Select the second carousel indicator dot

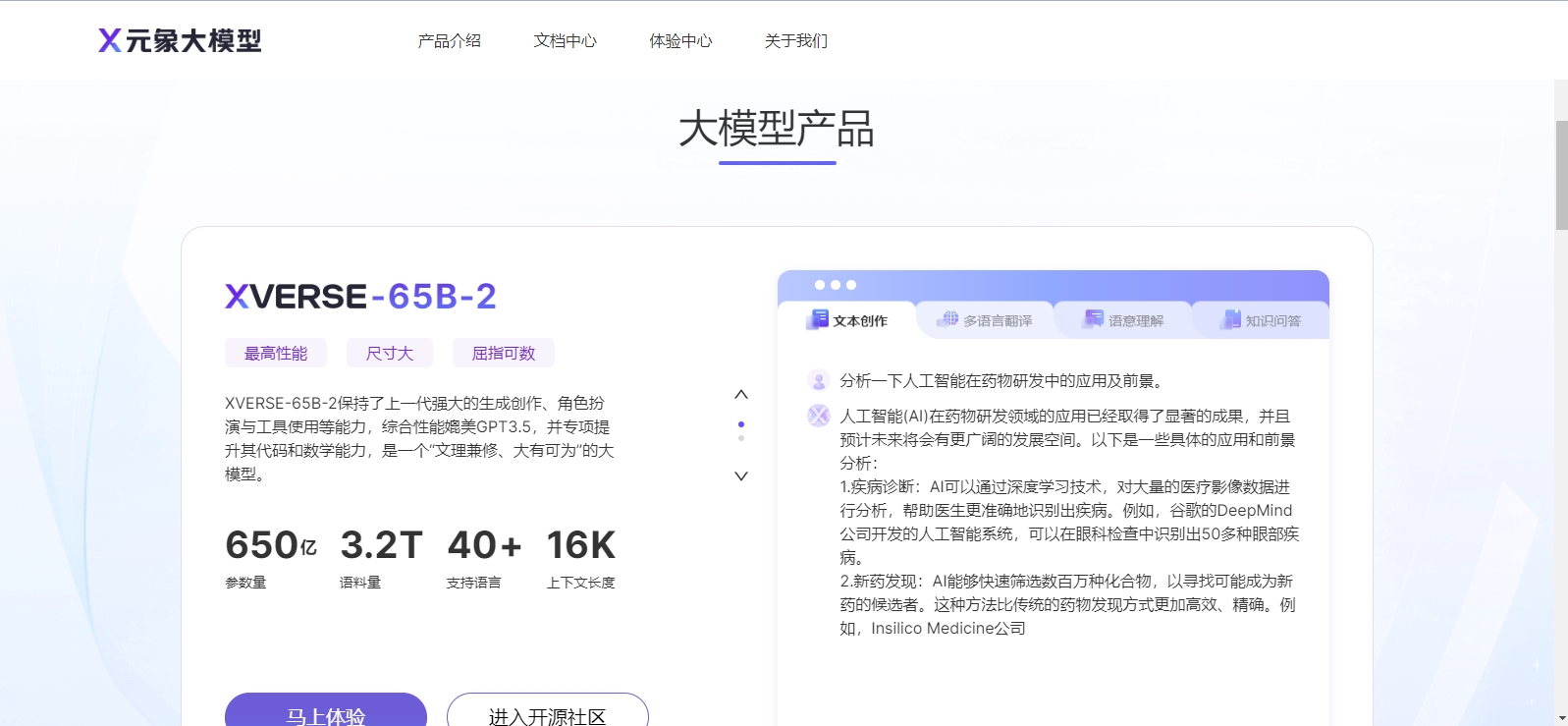(741, 438)
